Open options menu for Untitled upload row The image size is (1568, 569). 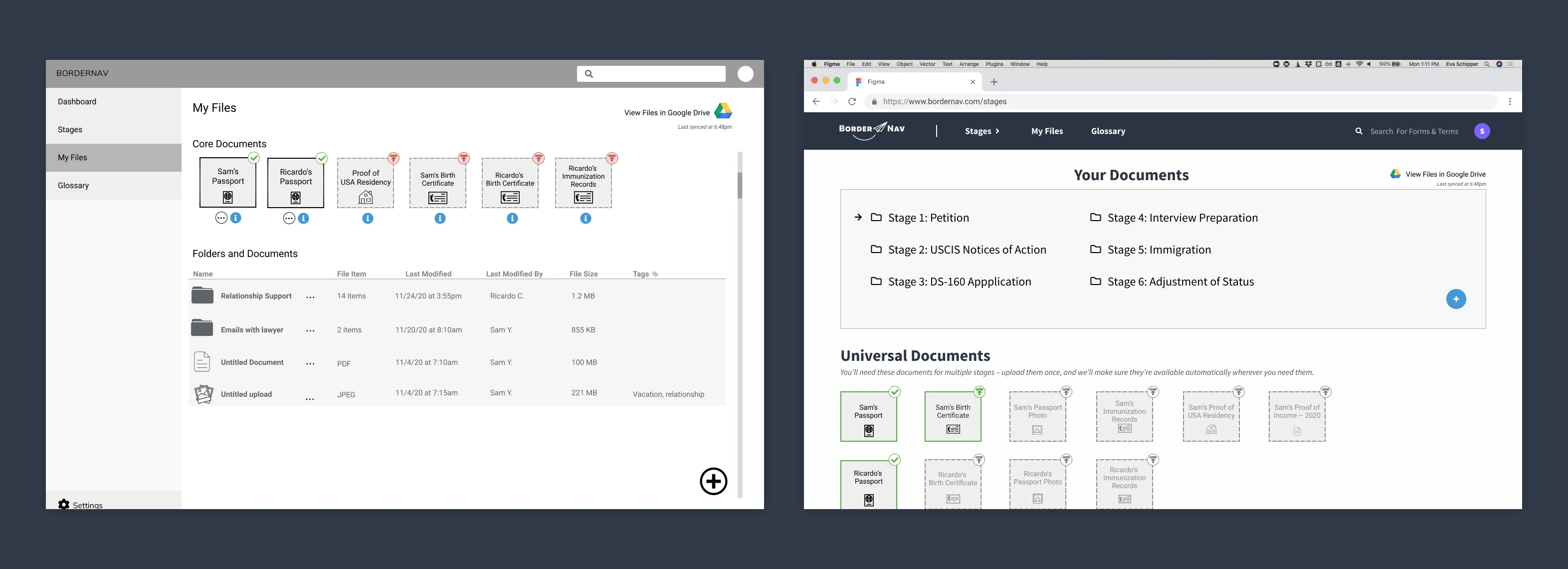[x=310, y=398]
